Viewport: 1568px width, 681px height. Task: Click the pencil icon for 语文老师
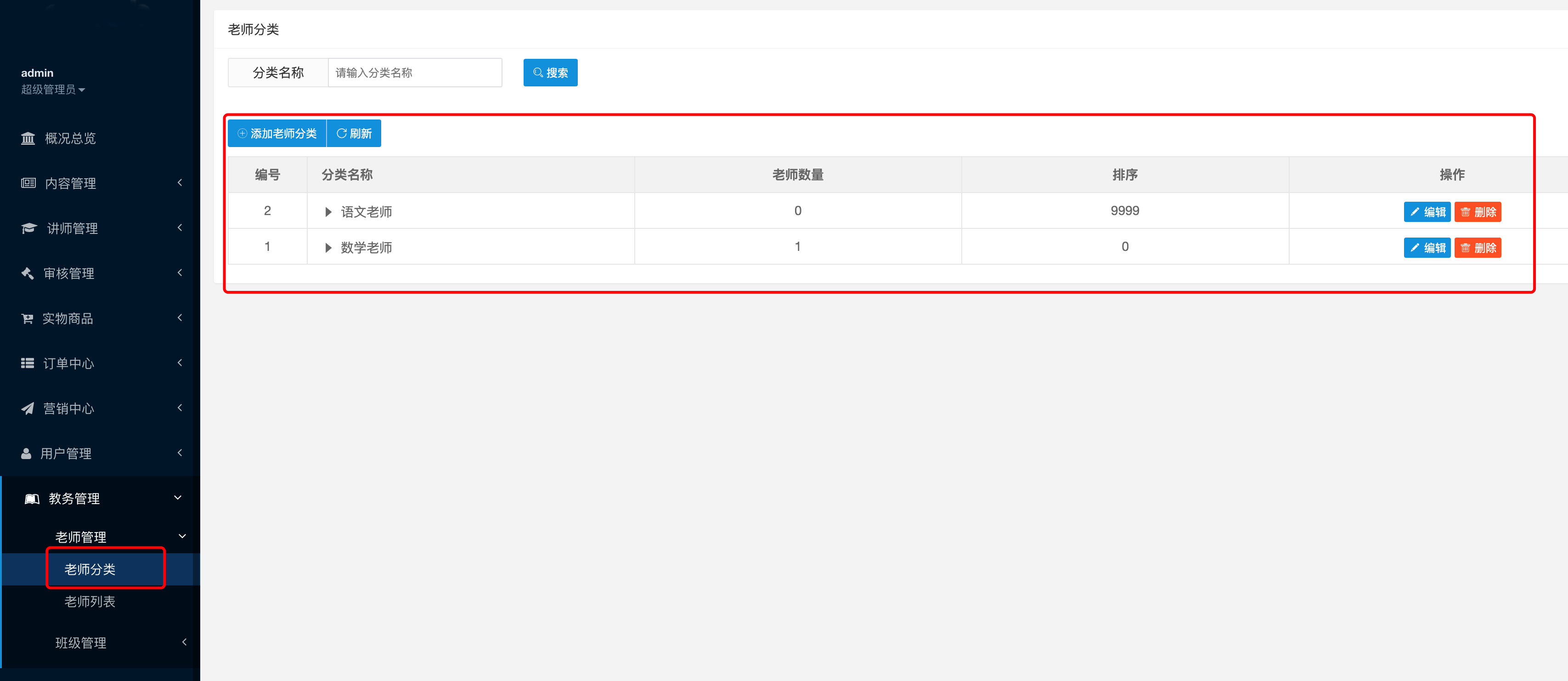pyautogui.click(x=1415, y=212)
